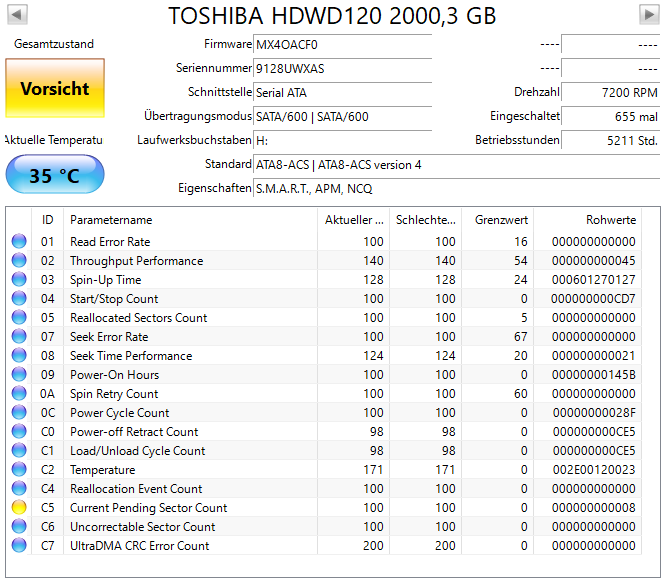Click the Schlechte... column header
Image resolution: width=665 pixels, height=582 pixels.
coord(425,220)
